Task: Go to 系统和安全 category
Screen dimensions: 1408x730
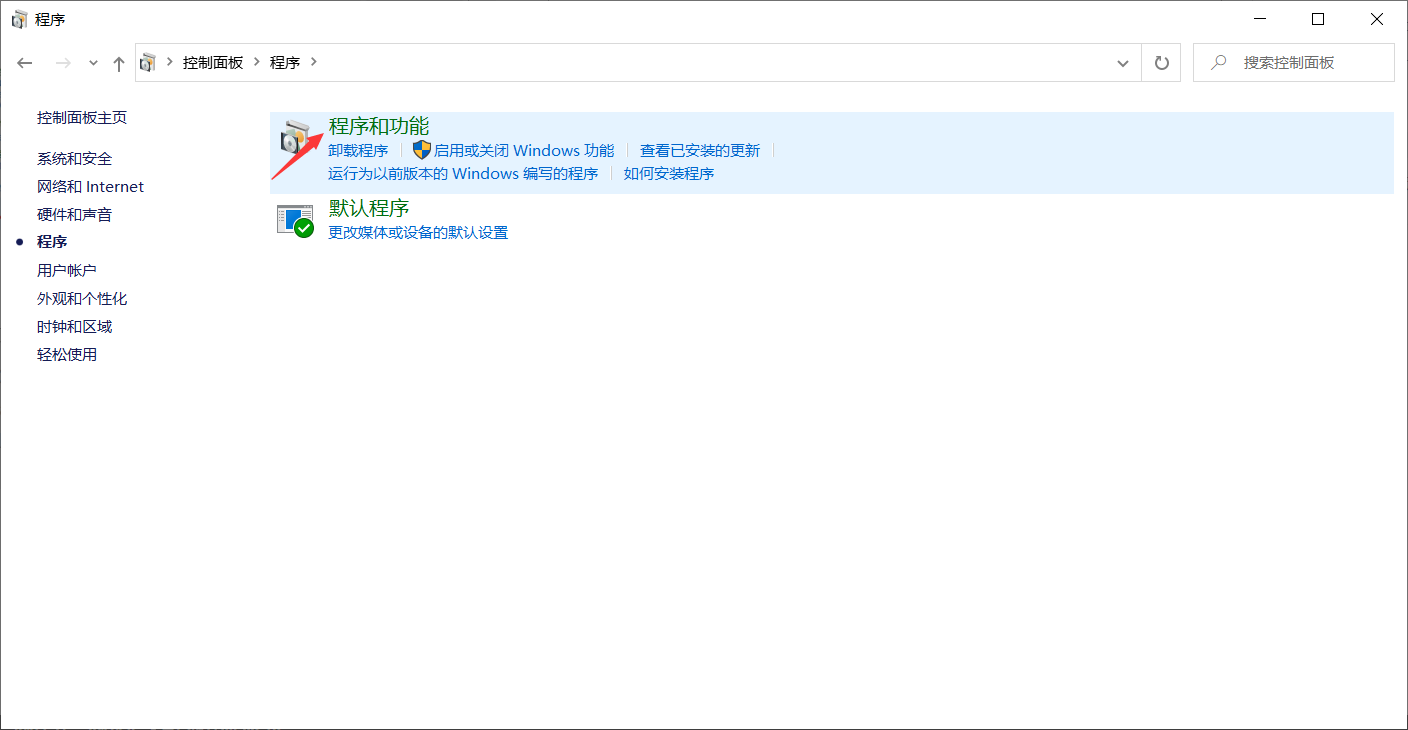Action: pos(74,158)
